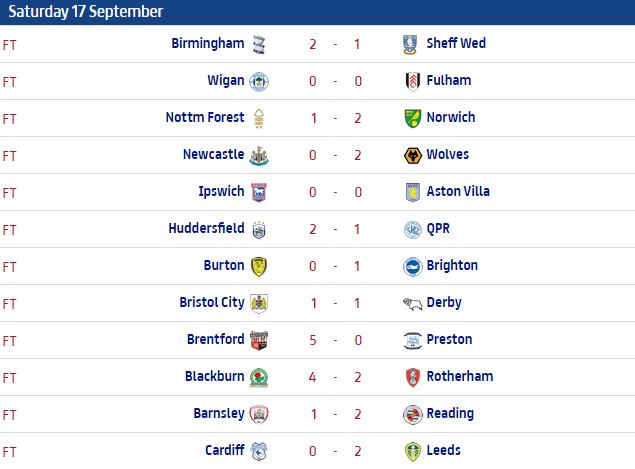Click the Cardiff vs Leeds score
635x469 pixels.
[x=334, y=451]
